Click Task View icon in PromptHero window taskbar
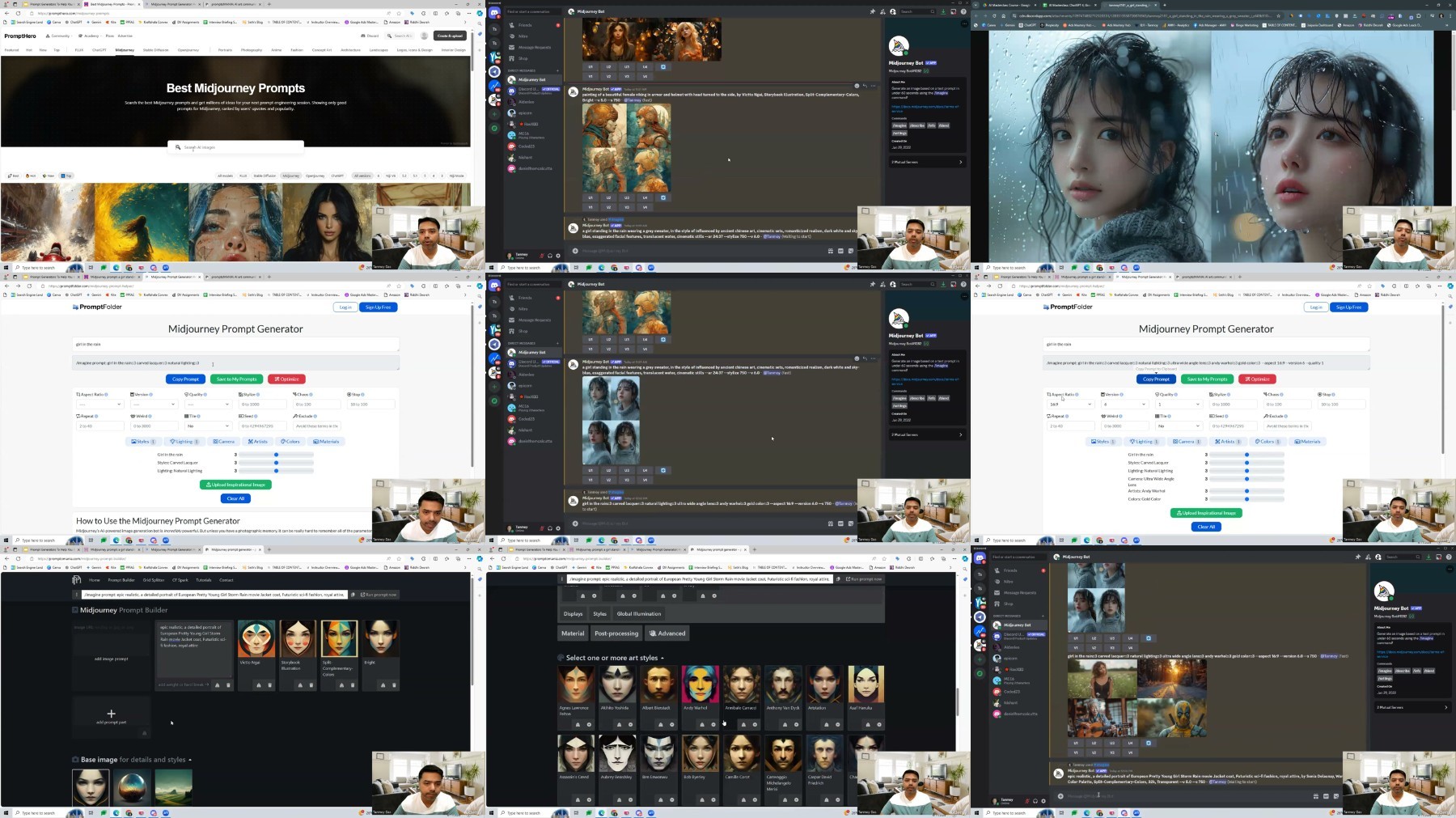 coord(91,268)
